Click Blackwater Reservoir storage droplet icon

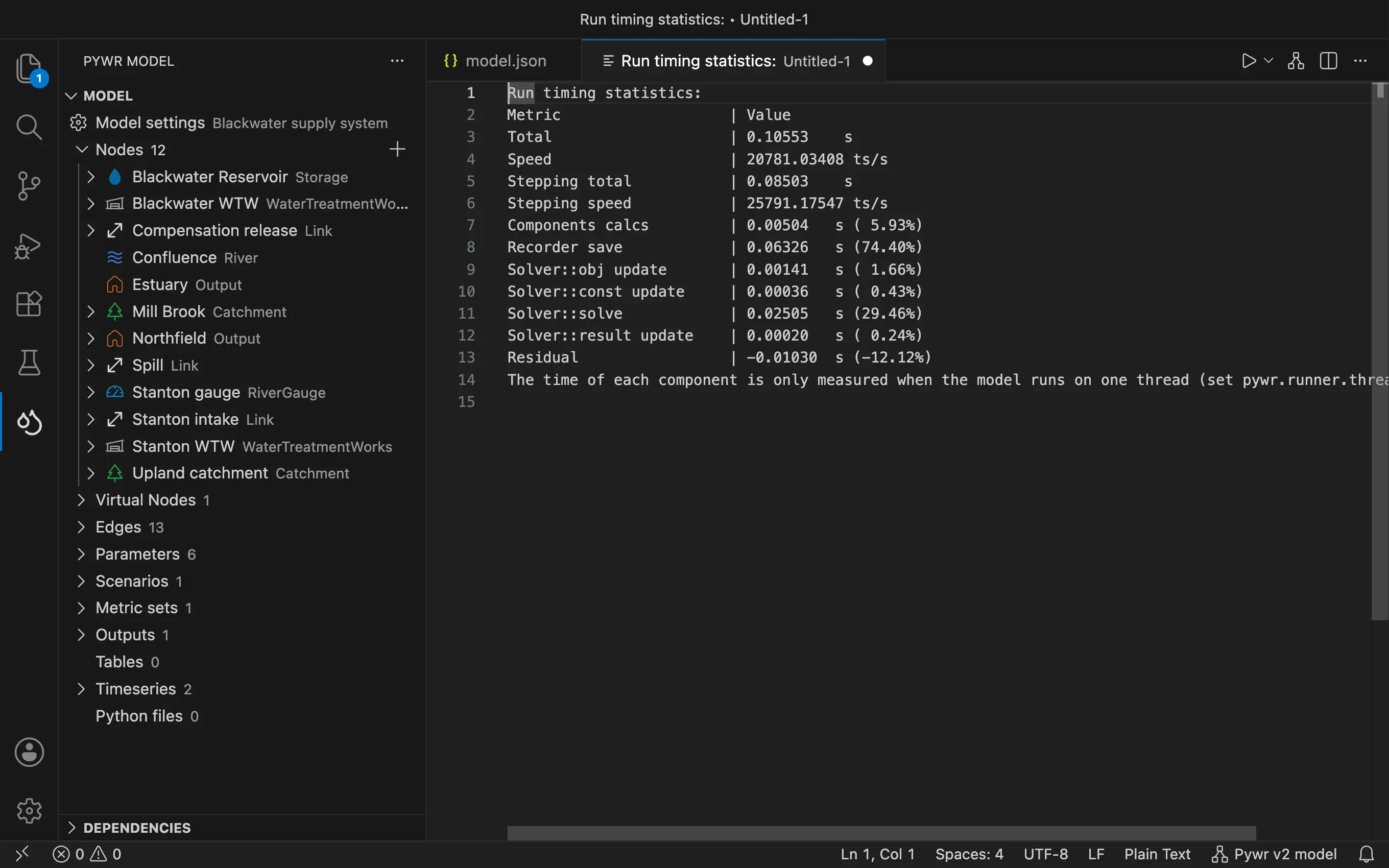[115, 177]
